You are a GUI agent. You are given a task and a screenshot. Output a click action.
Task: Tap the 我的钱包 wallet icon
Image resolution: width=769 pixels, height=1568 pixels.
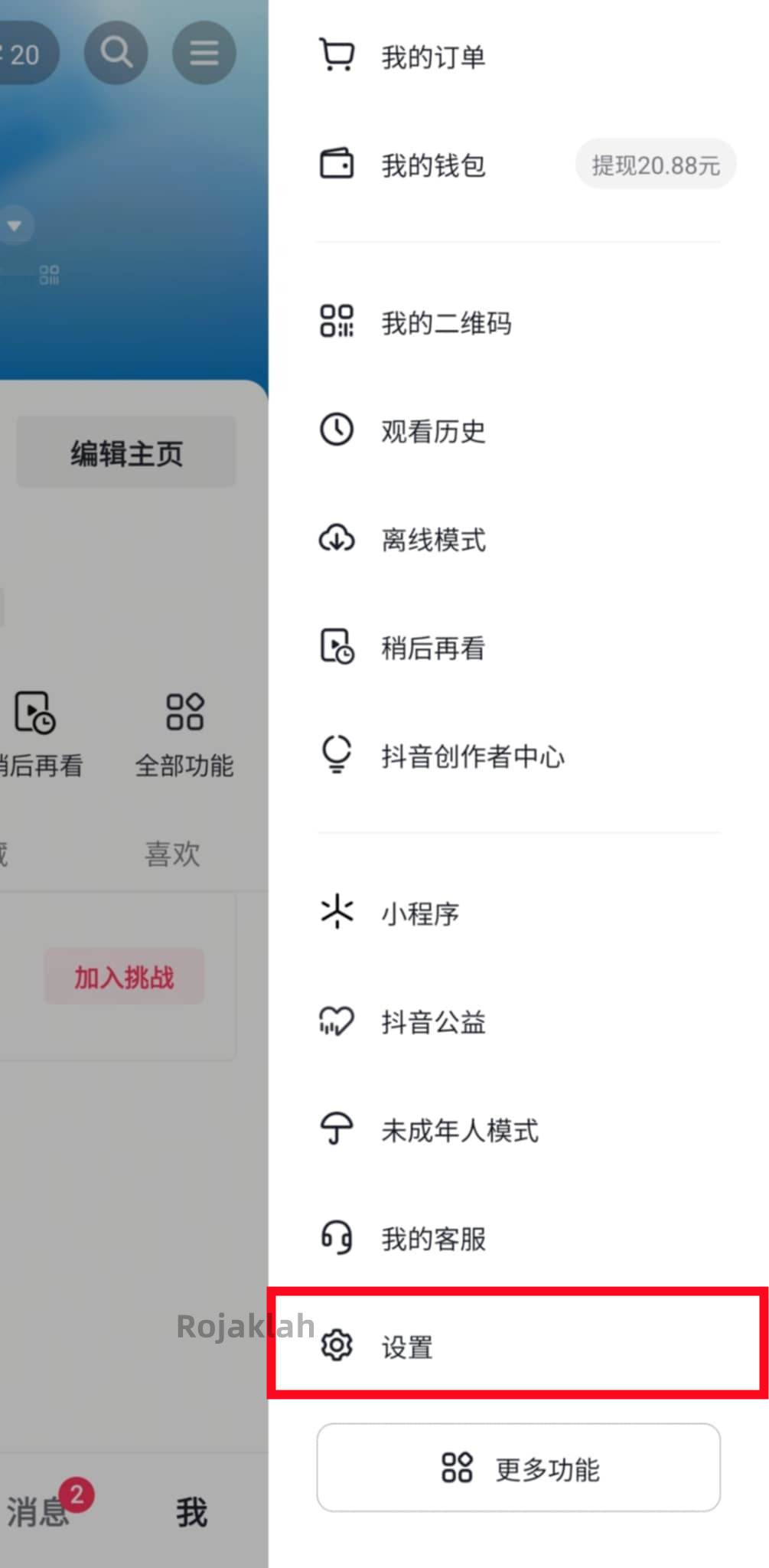(x=336, y=163)
